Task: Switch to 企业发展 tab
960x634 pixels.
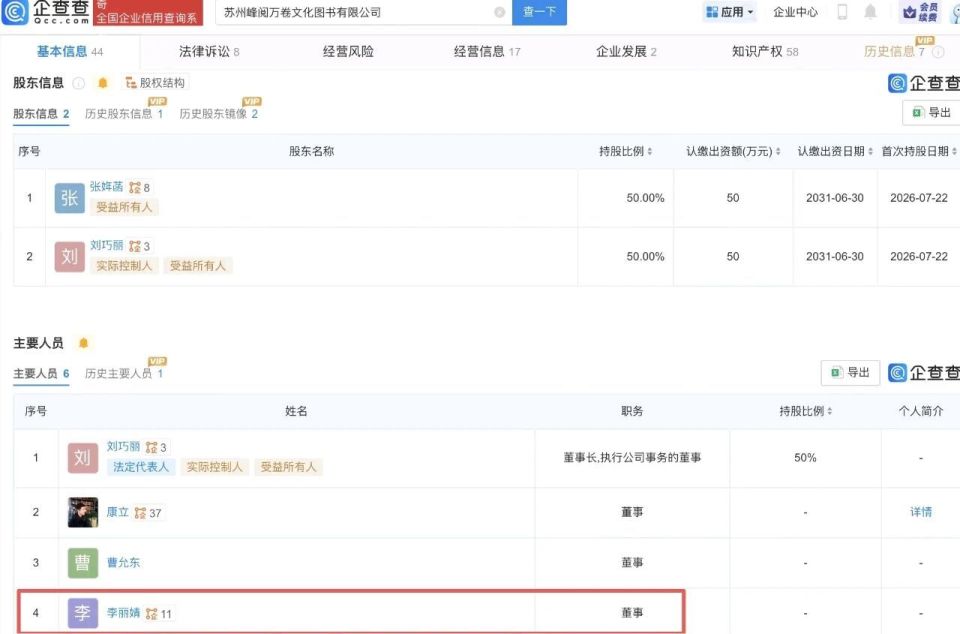Action: pyautogui.click(x=626, y=51)
